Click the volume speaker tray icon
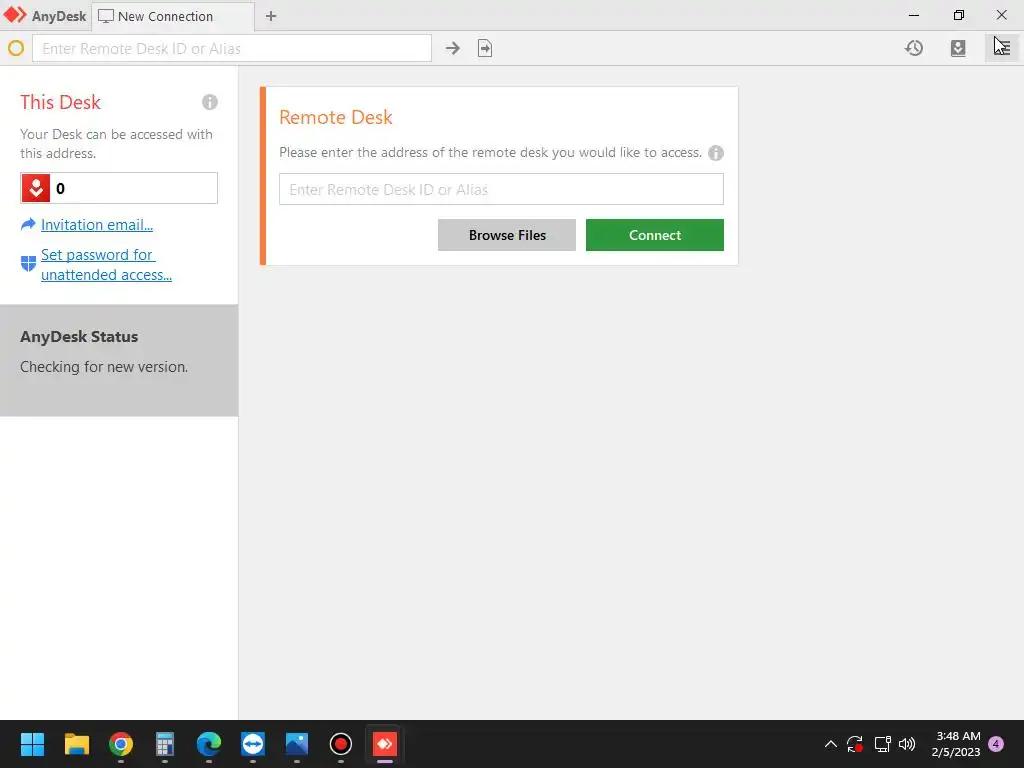The height and width of the screenshot is (768, 1024). (907, 744)
